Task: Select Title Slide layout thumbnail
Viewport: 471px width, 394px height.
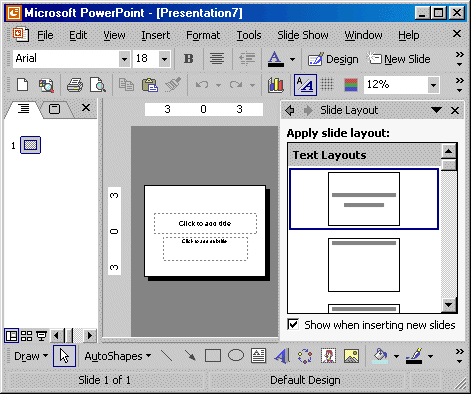Action: (x=364, y=199)
